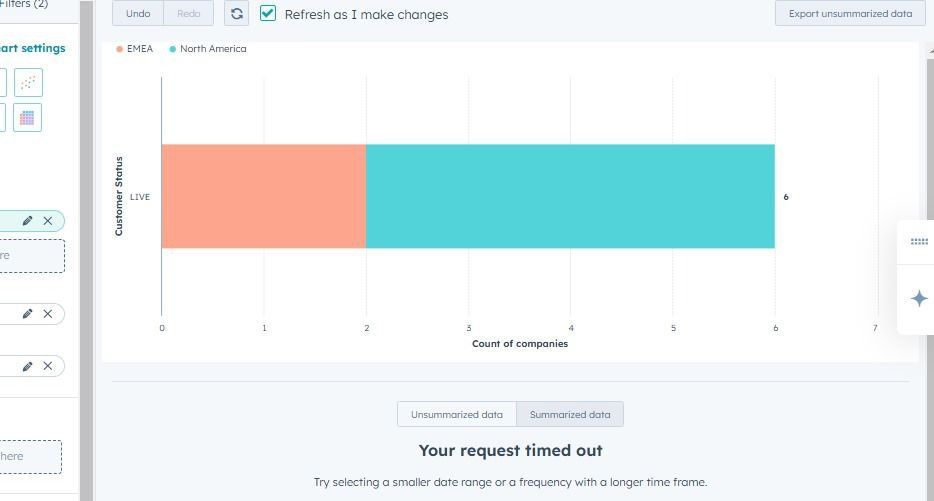The width and height of the screenshot is (934, 501).
Task: Toggle 'Refresh as I make changes' checkbox
Action: tap(268, 14)
